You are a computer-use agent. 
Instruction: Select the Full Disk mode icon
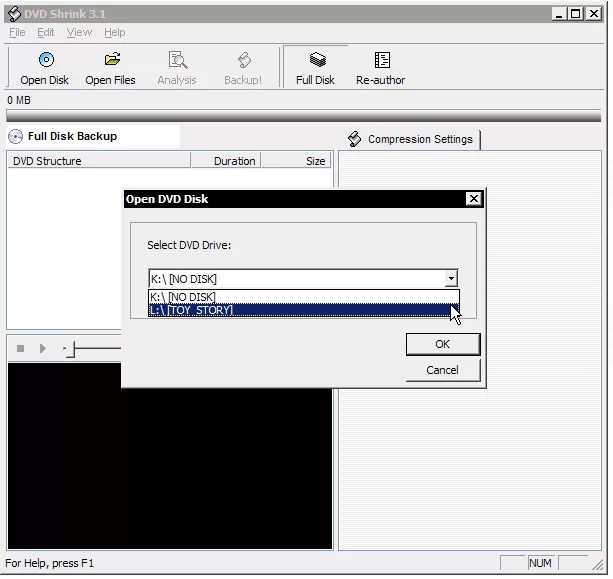click(x=317, y=59)
